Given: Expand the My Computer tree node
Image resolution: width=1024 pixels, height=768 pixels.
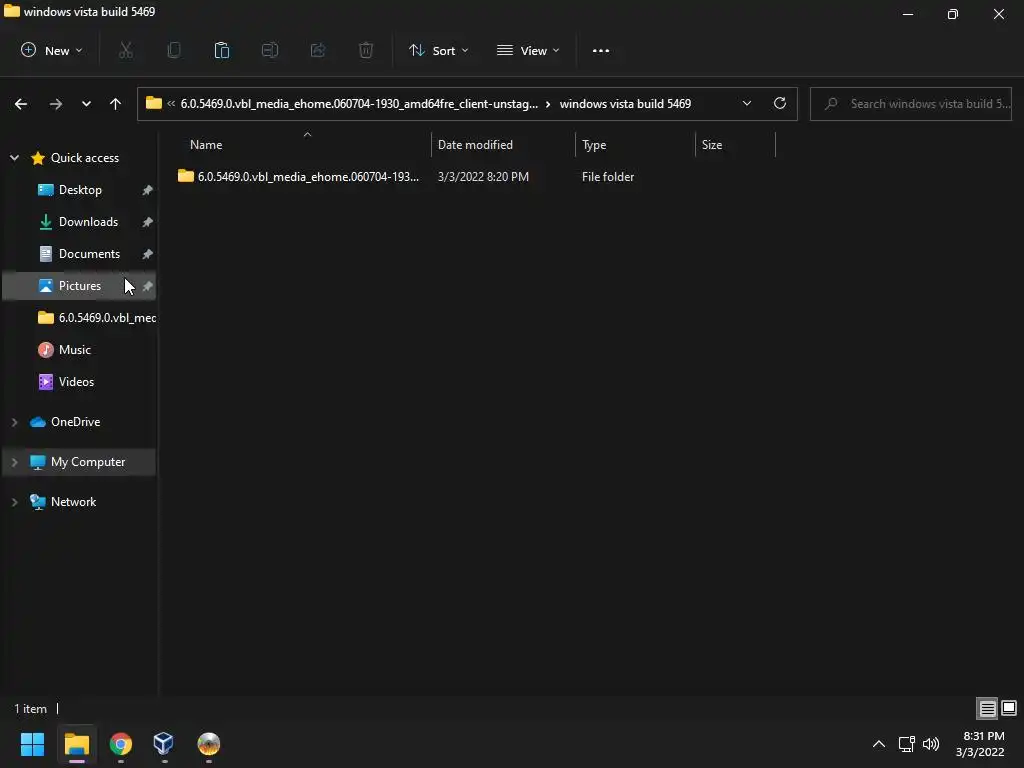Looking at the screenshot, I should [14, 462].
